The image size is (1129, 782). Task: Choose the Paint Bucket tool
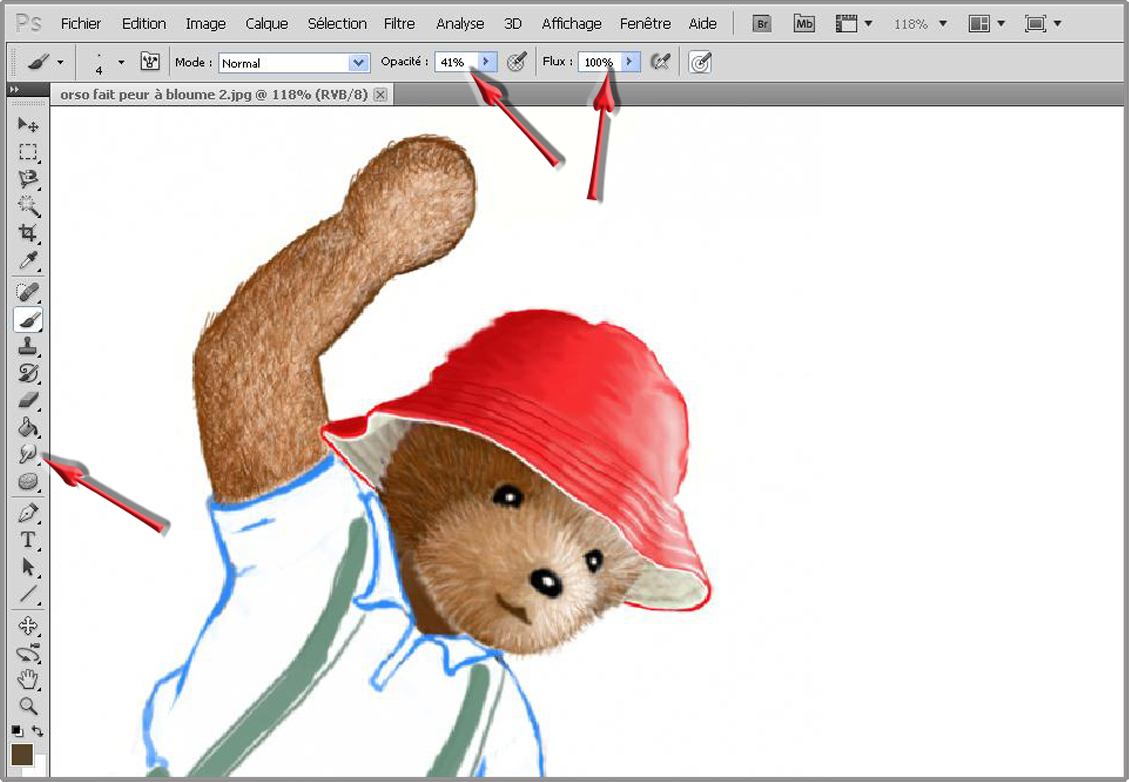(x=28, y=428)
